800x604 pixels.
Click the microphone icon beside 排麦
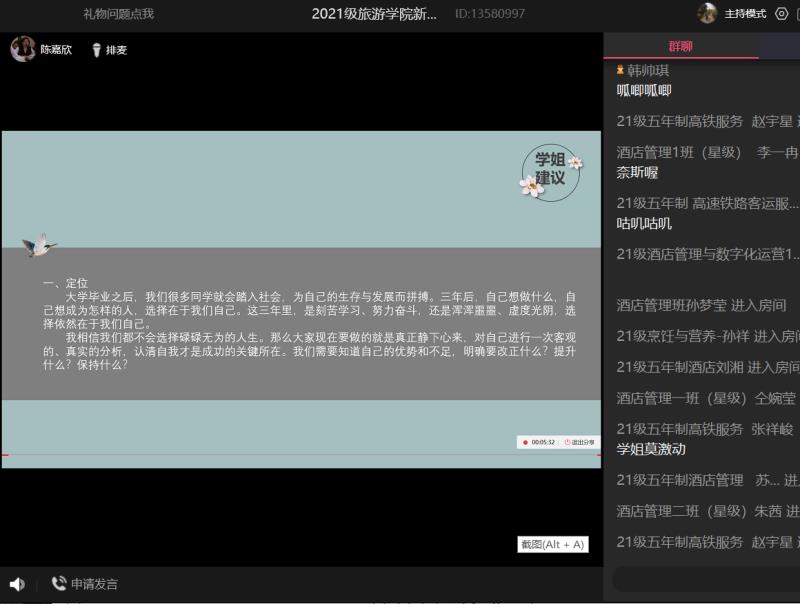[x=96, y=50]
